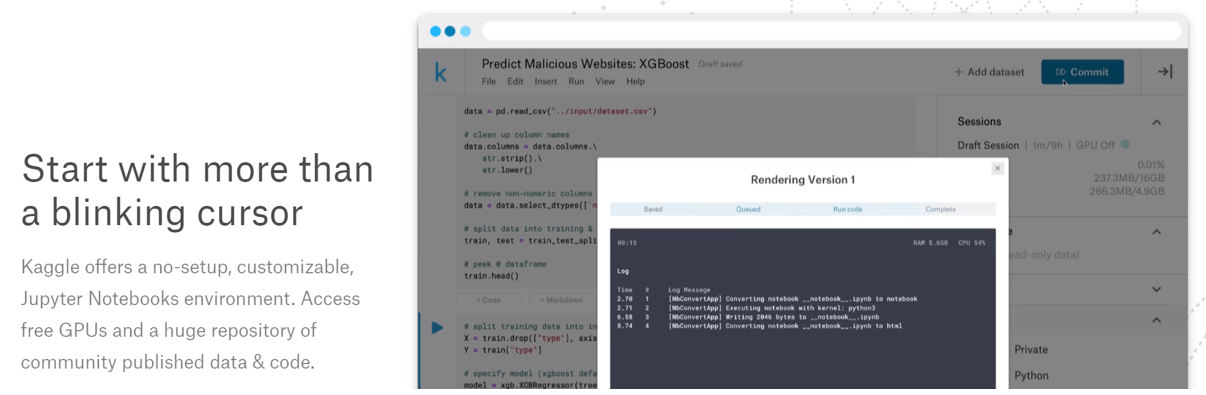The width and height of the screenshot is (1206, 395).
Task: Click the Private setting in sidebar
Action: click(x=1031, y=350)
